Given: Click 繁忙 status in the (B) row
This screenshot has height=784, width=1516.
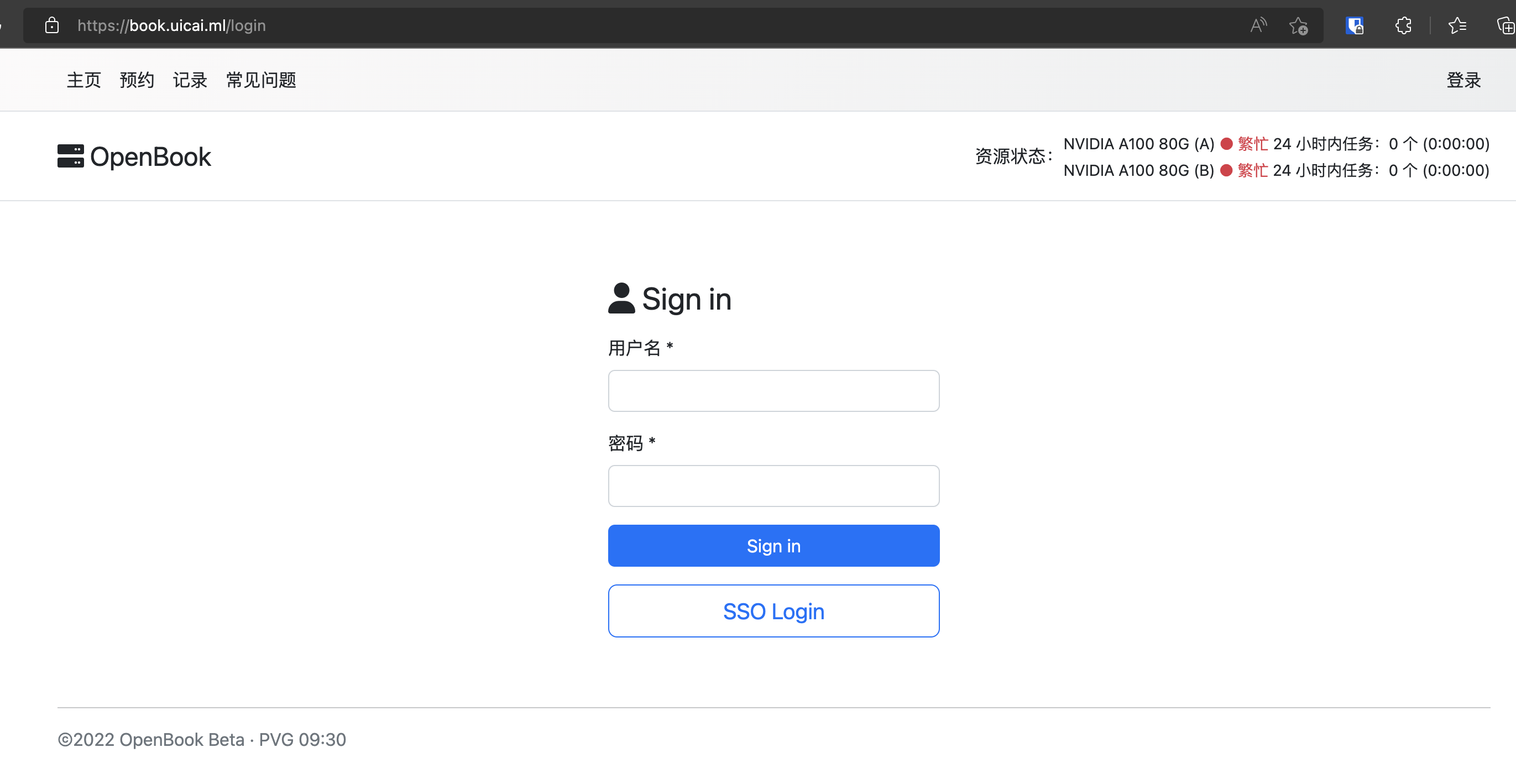Looking at the screenshot, I should (1253, 170).
